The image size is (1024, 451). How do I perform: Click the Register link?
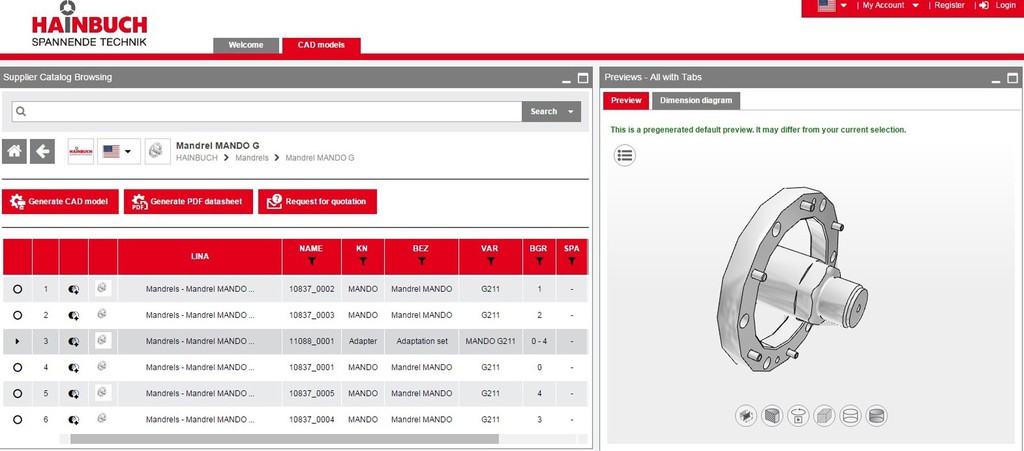[x=949, y=5]
